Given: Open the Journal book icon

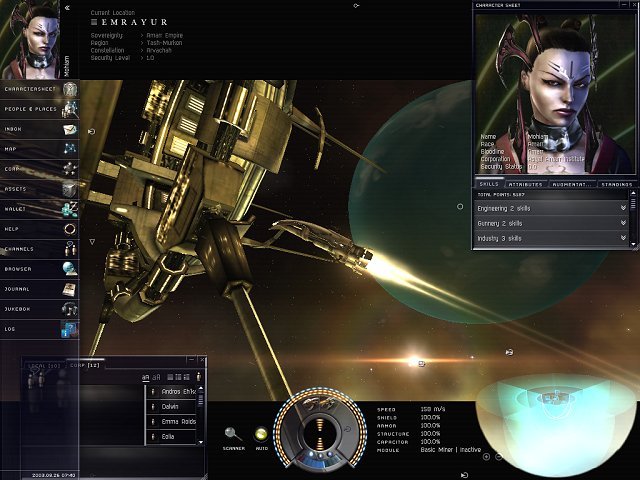Looking at the screenshot, I should click(x=69, y=289).
